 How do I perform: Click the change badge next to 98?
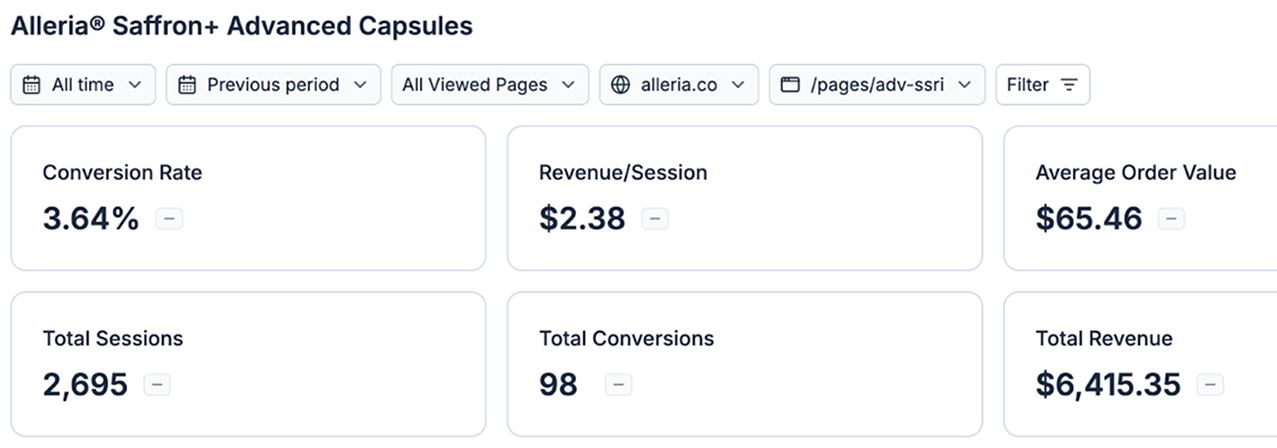tap(618, 385)
